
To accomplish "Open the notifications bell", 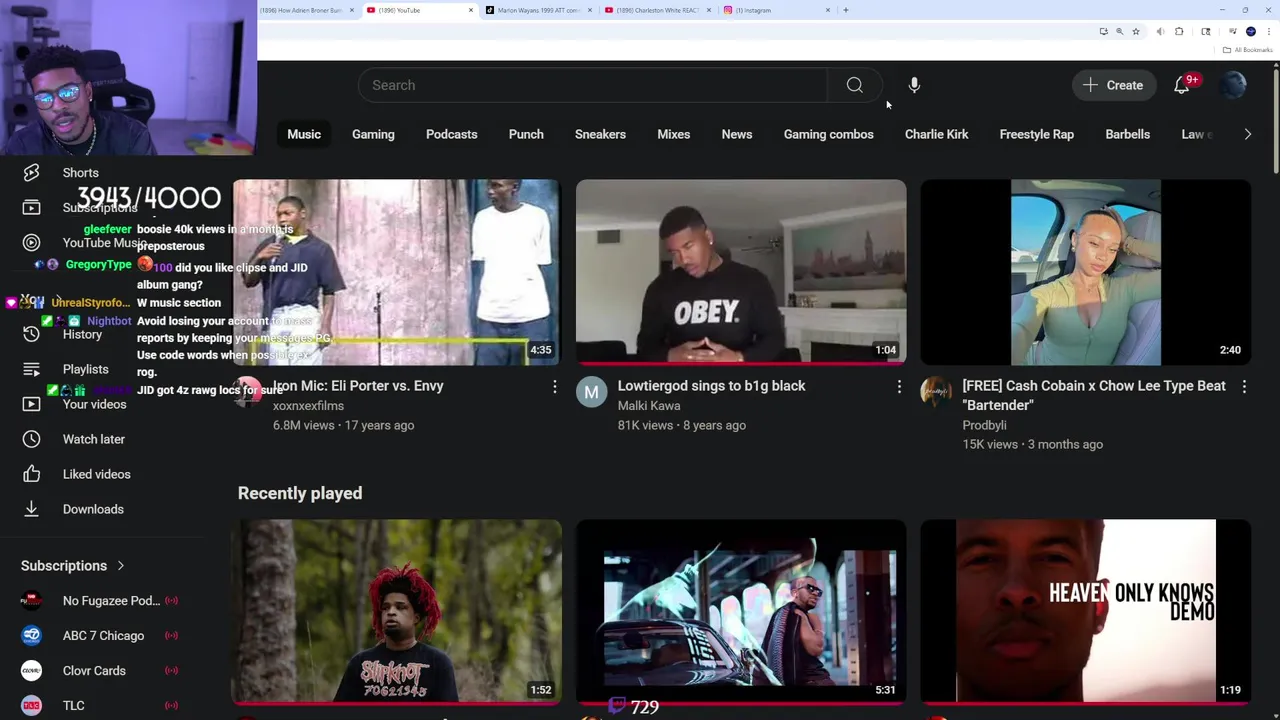I will 1182,85.
